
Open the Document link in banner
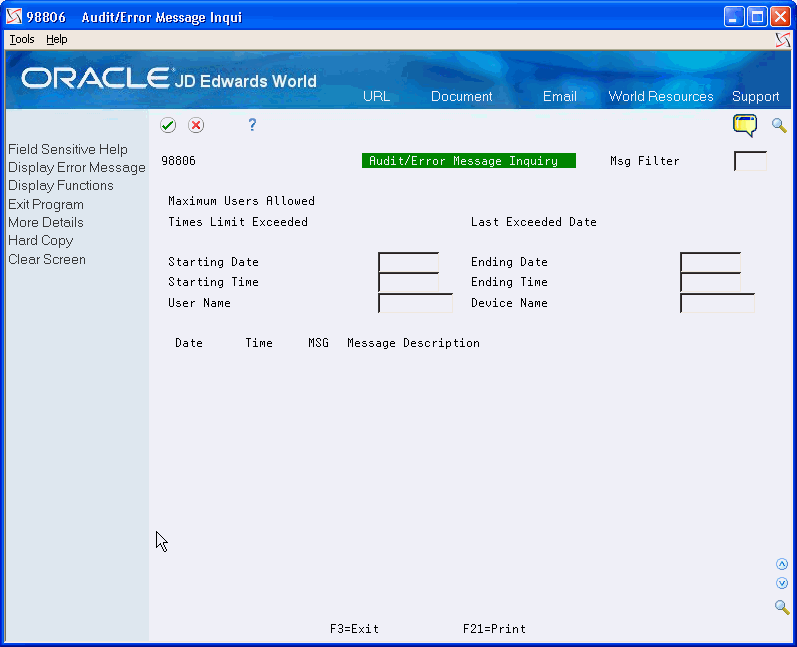tap(462, 96)
